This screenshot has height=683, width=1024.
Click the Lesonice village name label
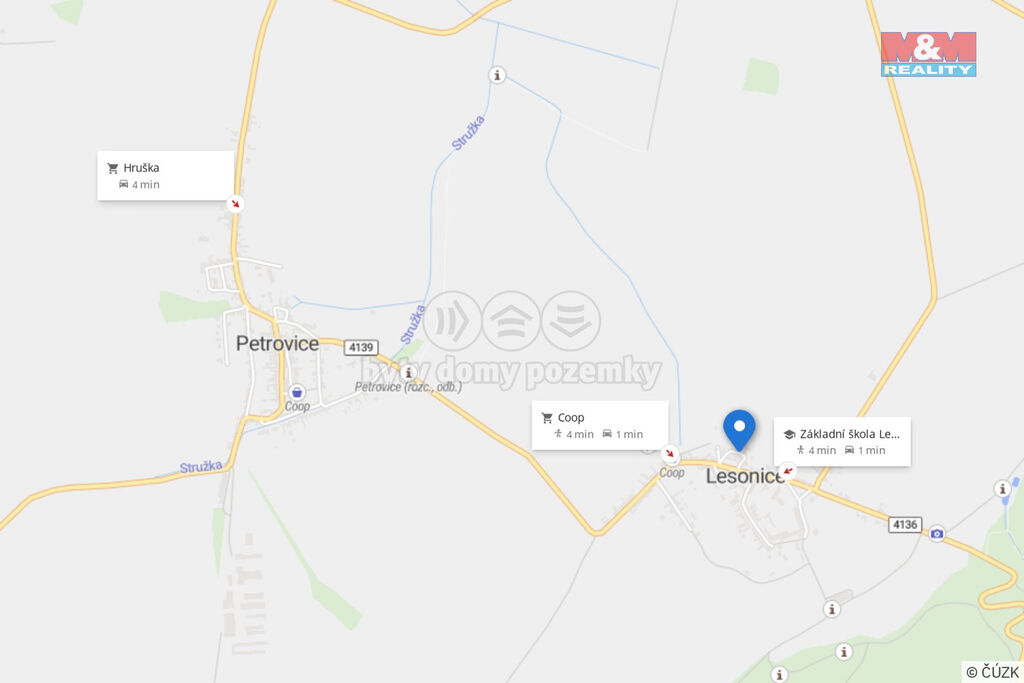coord(744,476)
